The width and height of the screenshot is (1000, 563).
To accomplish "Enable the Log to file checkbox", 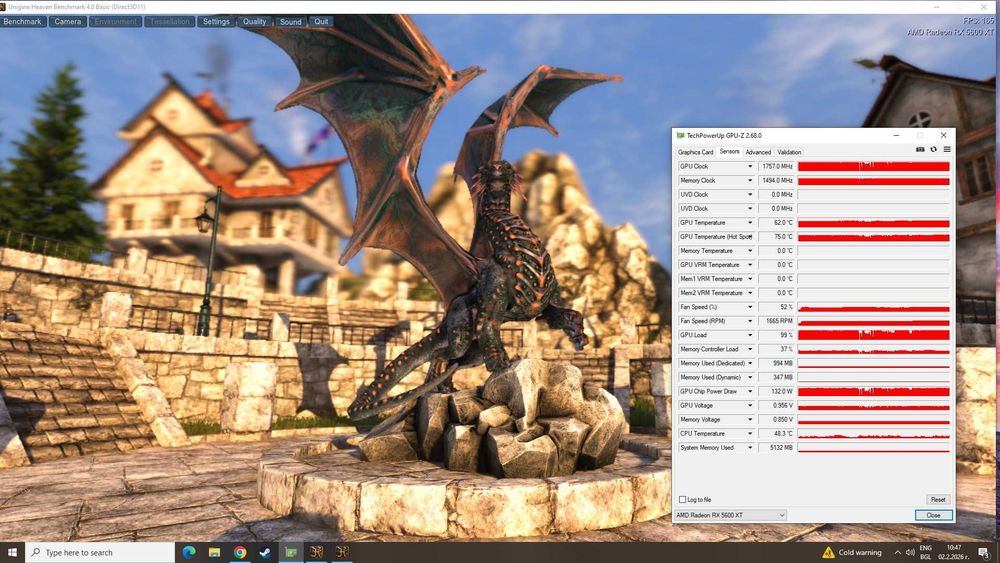I will [x=682, y=499].
